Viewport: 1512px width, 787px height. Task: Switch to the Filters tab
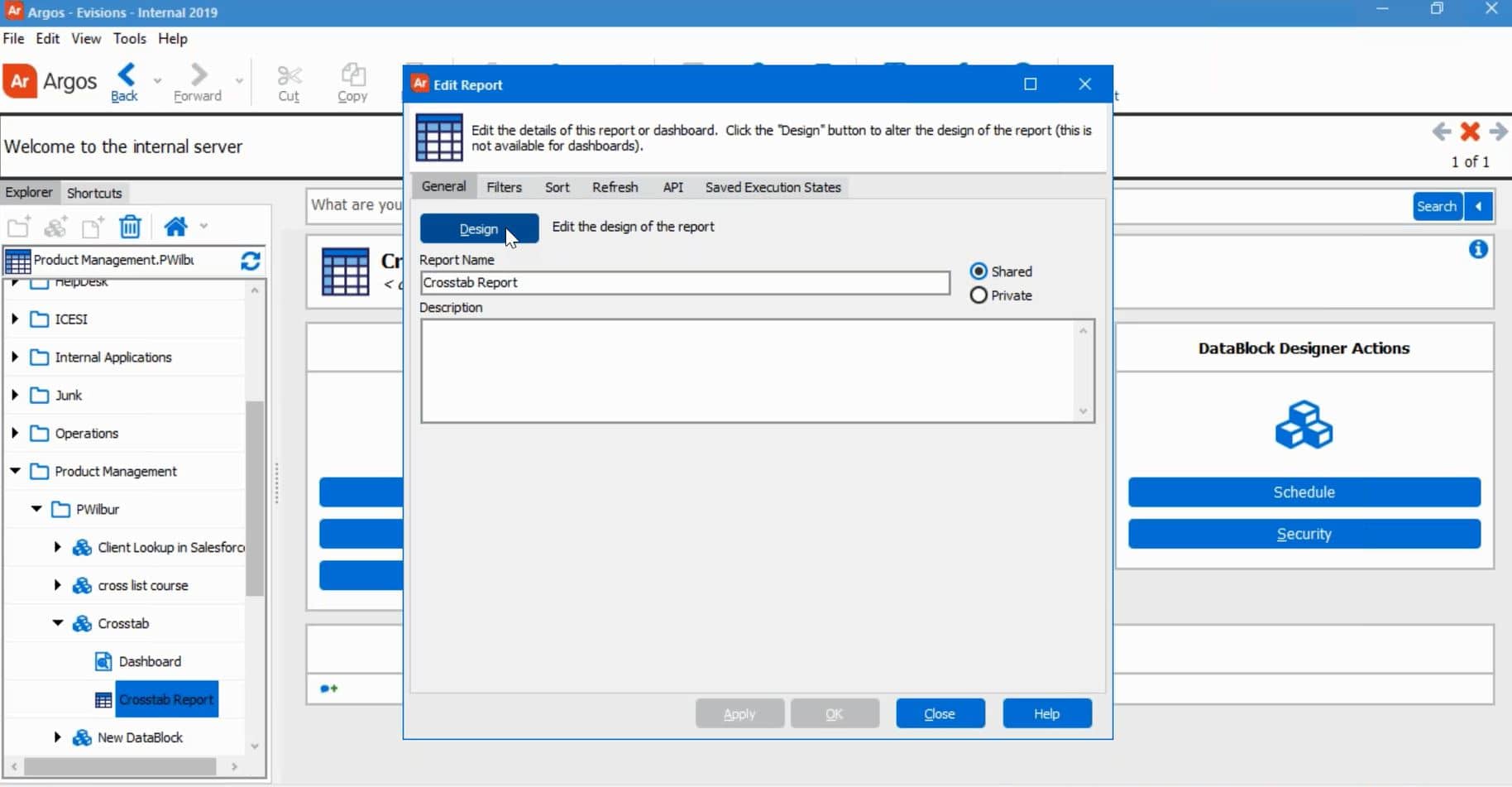(505, 187)
